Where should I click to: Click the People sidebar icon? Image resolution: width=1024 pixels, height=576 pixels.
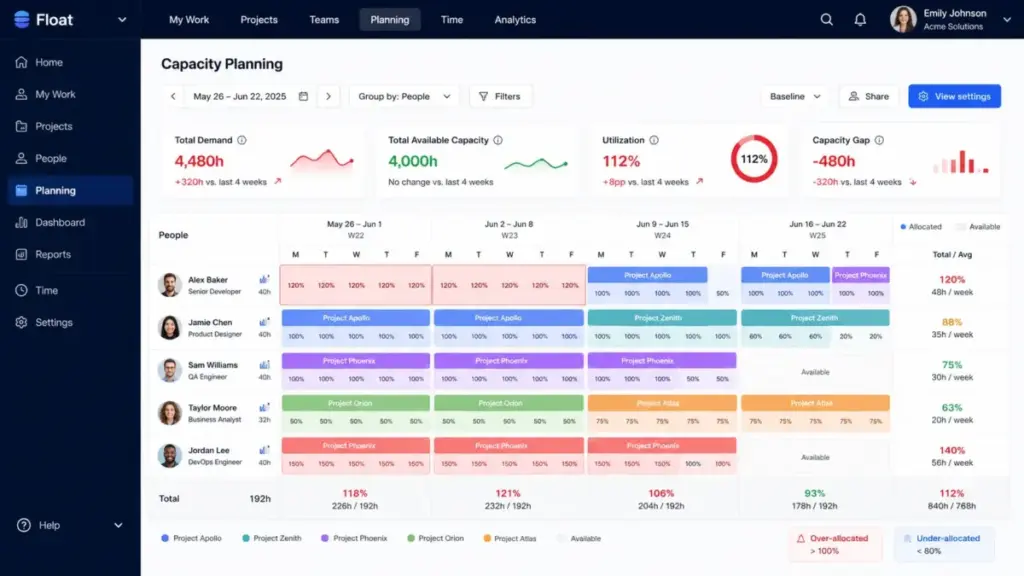pyautogui.click(x=22, y=158)
